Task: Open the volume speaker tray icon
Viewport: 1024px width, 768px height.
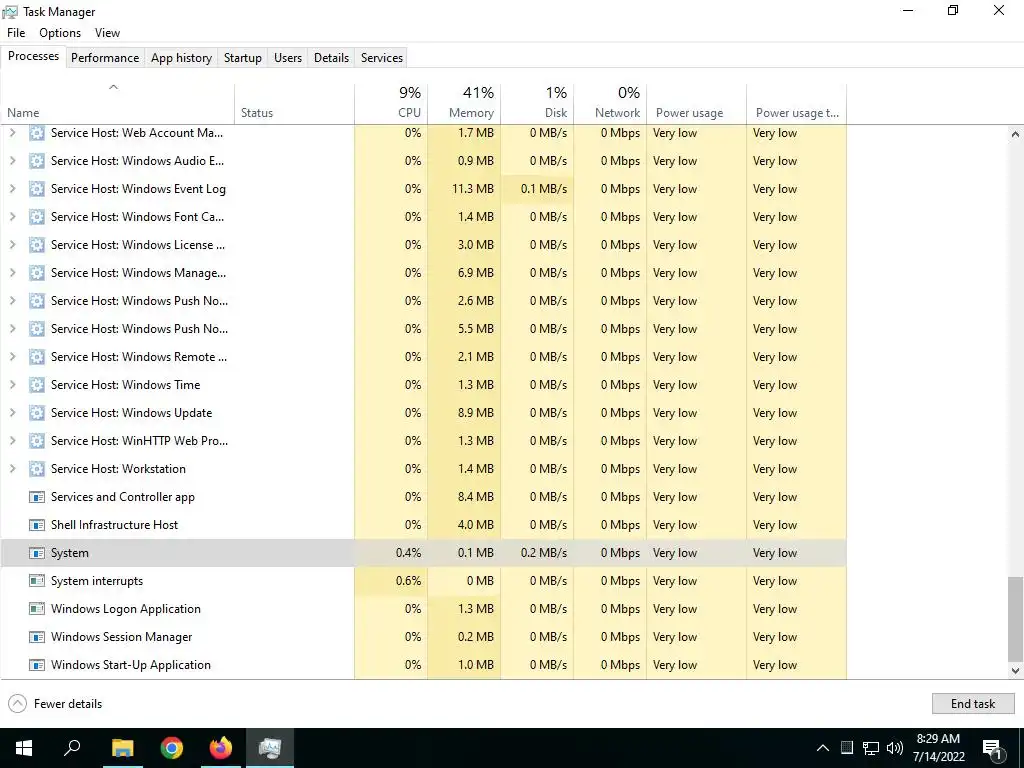Action: [x=895, y=748]
